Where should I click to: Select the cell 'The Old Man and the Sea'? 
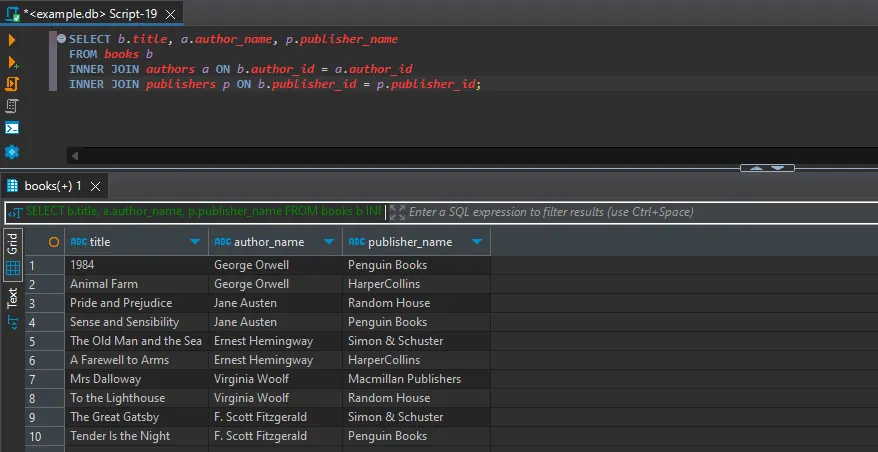coord(137,341)
